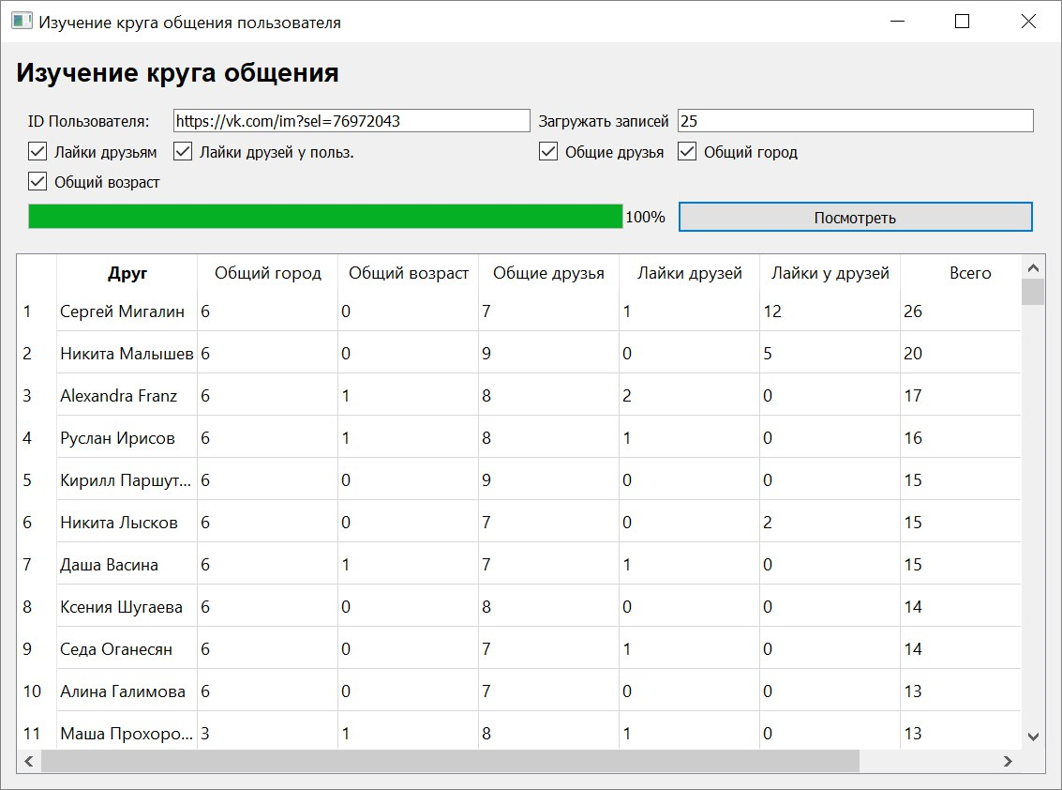This screenshot has height=790, width=1062.
Task: Toggle the "Лайки друзей у польз." checkbox
Action: [x=182, y=151]
